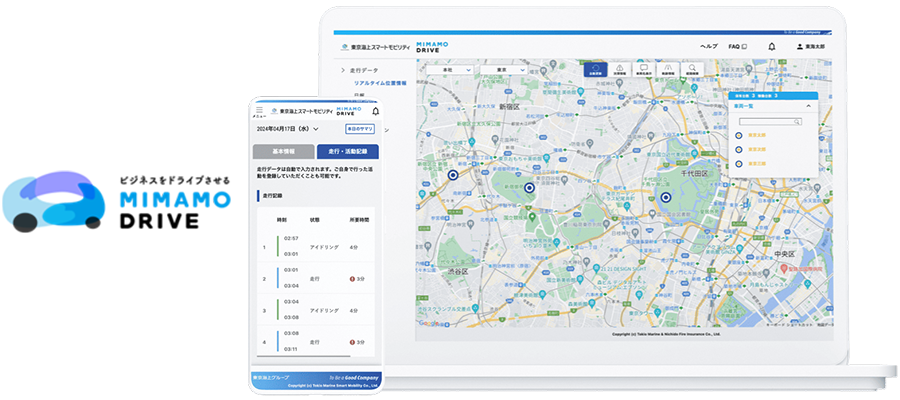Click the user account name 東海太郎
This screenshot has height=400, width=900.
(x=816, y=46)
